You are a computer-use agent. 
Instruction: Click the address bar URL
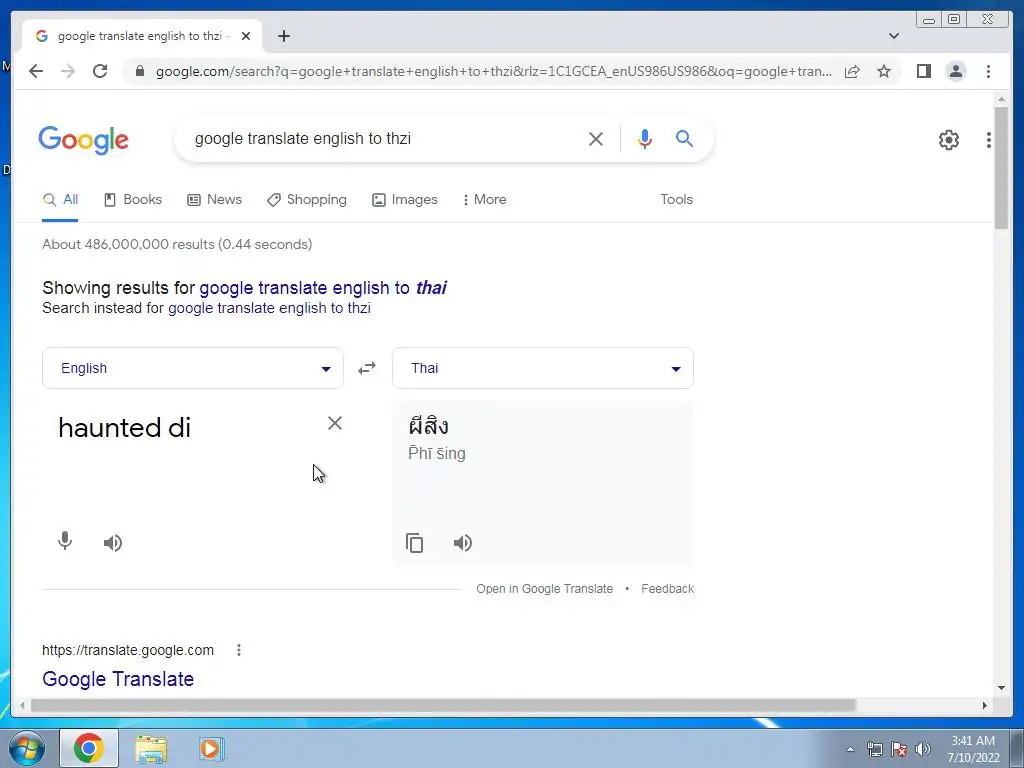tap(494, 71)
